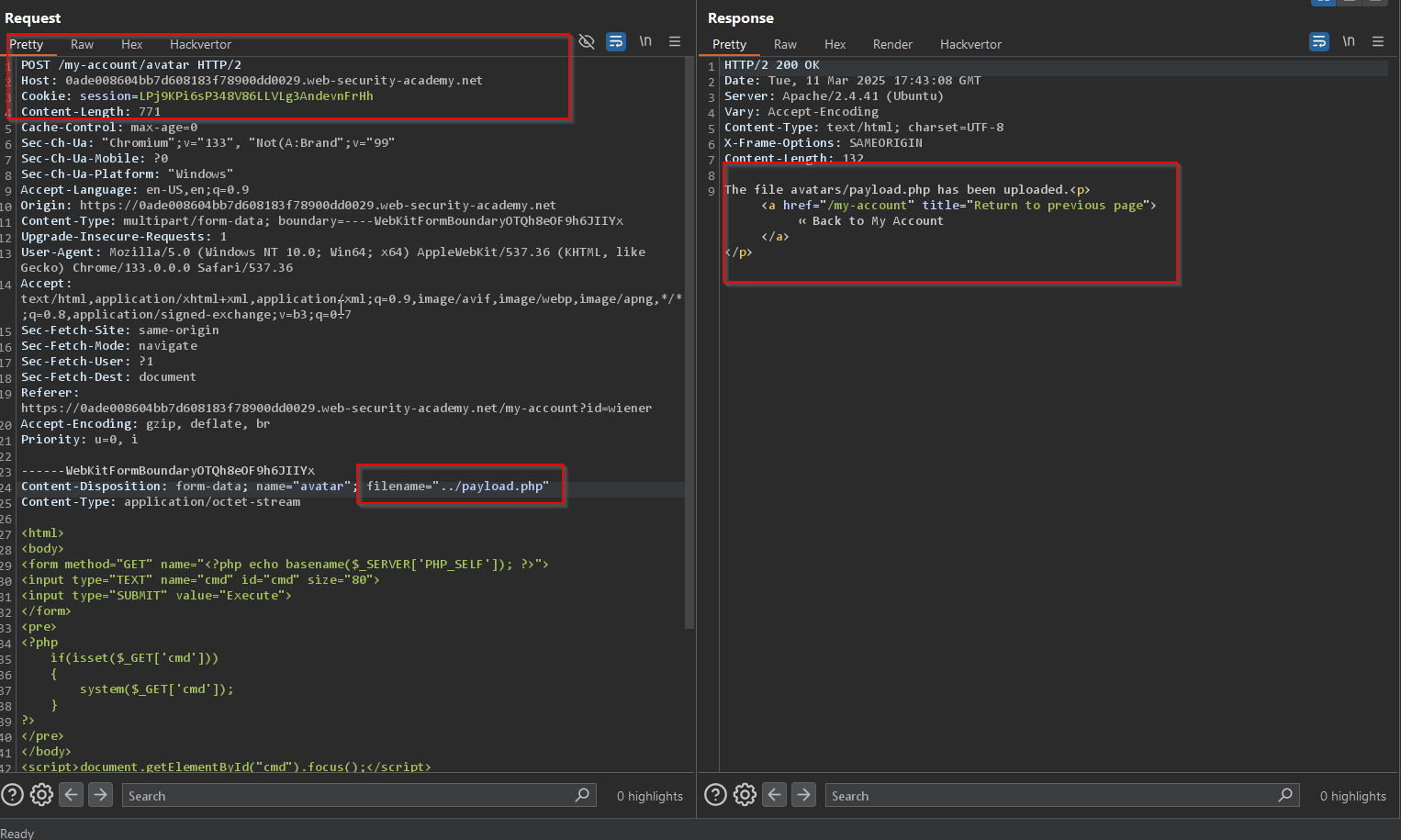The width and height of the screenshot is (1401, 840).
Task: Click Request 0 highlights label
Action: tap(649, 796)
